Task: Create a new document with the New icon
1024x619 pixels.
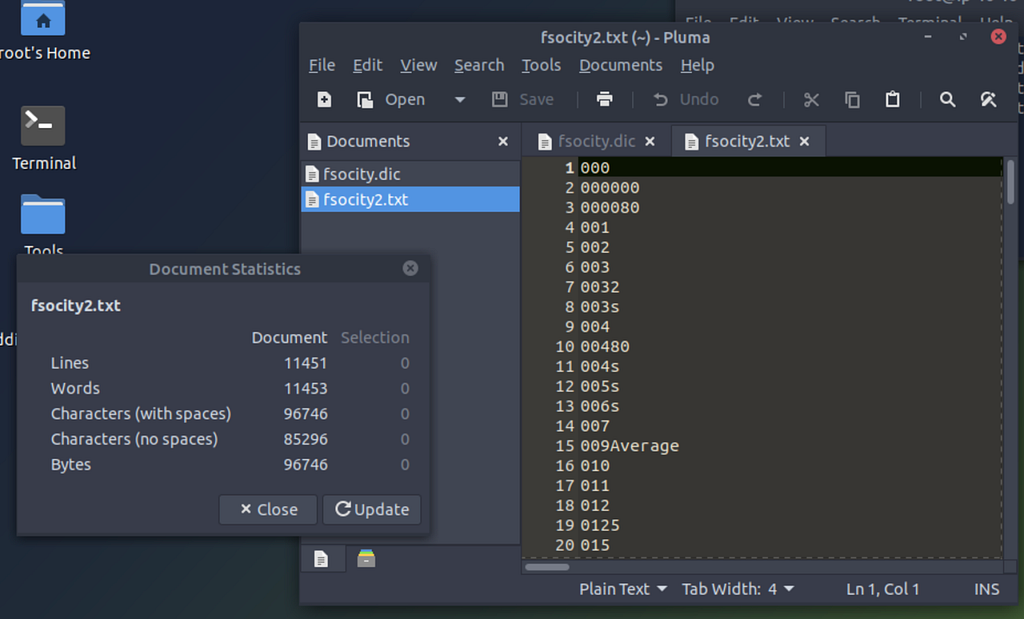Action: (x=324, y=99)
